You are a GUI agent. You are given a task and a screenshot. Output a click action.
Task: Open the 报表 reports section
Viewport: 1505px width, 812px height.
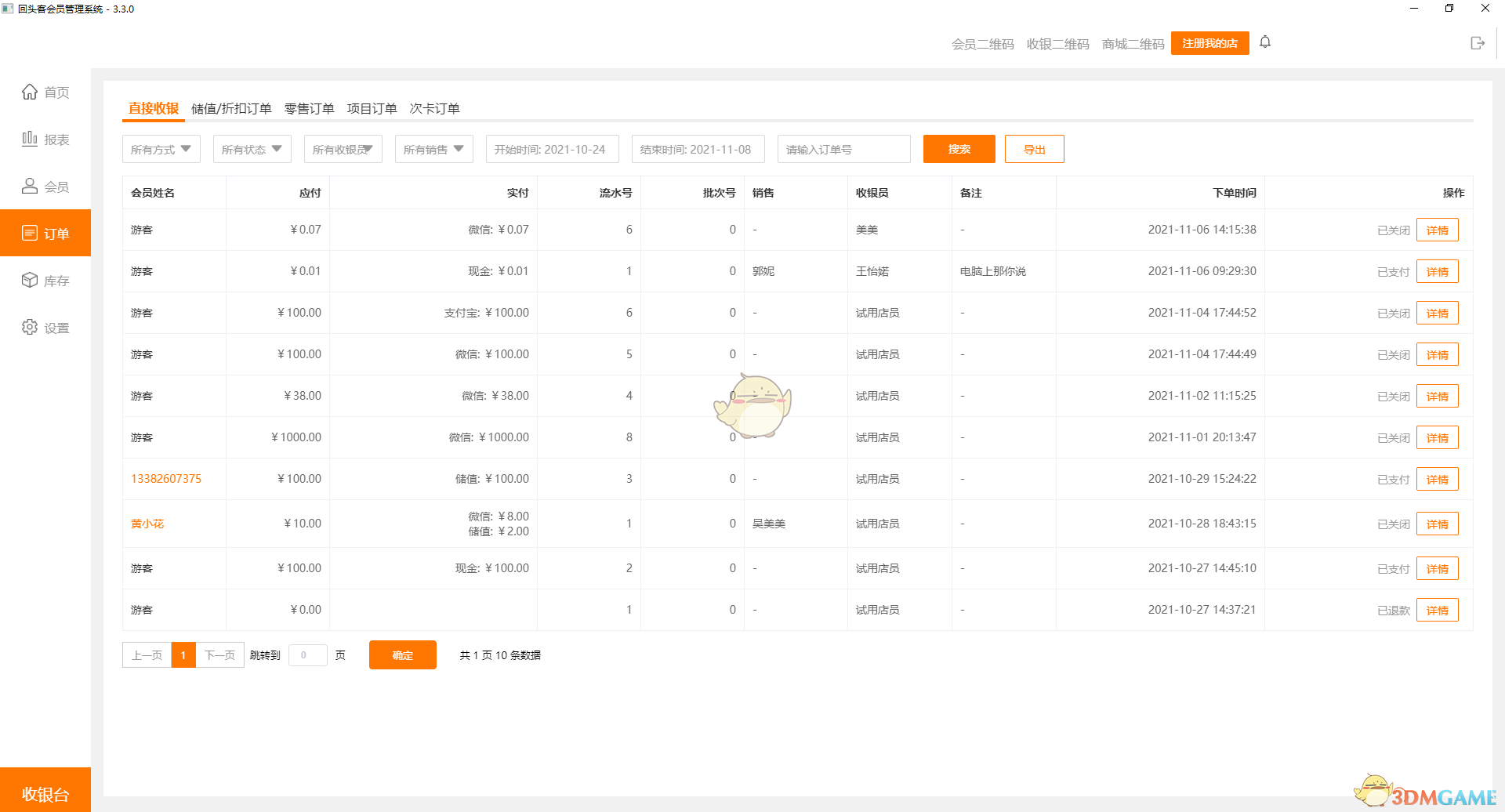45,139
